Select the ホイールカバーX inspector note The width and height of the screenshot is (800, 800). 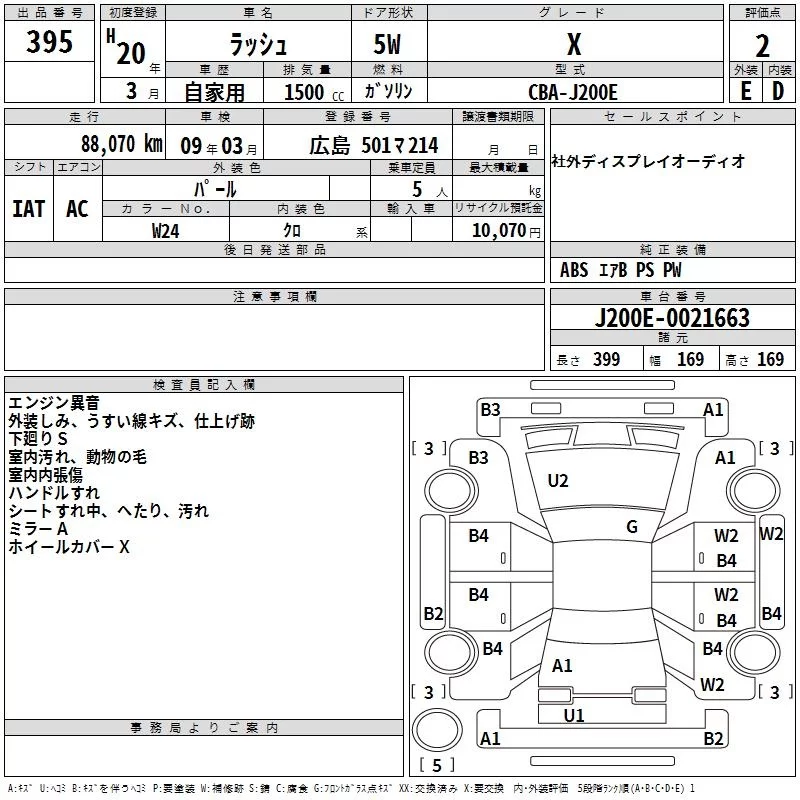point(69,547)
